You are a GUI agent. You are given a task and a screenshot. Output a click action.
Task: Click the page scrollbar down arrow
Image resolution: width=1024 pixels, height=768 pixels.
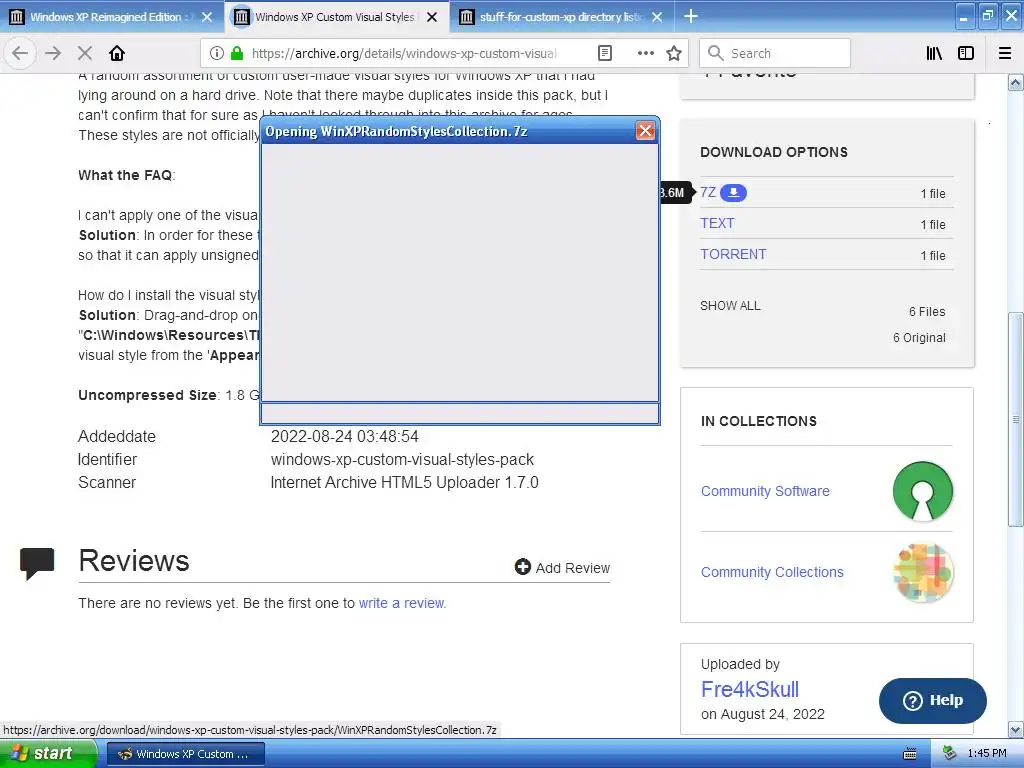1015,729
